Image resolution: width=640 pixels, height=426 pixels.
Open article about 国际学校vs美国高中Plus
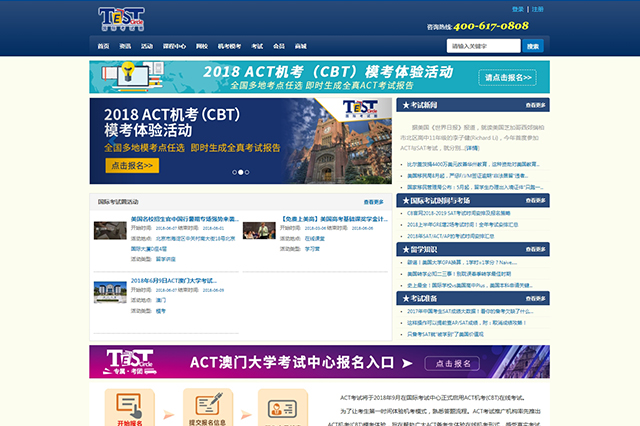470,285
